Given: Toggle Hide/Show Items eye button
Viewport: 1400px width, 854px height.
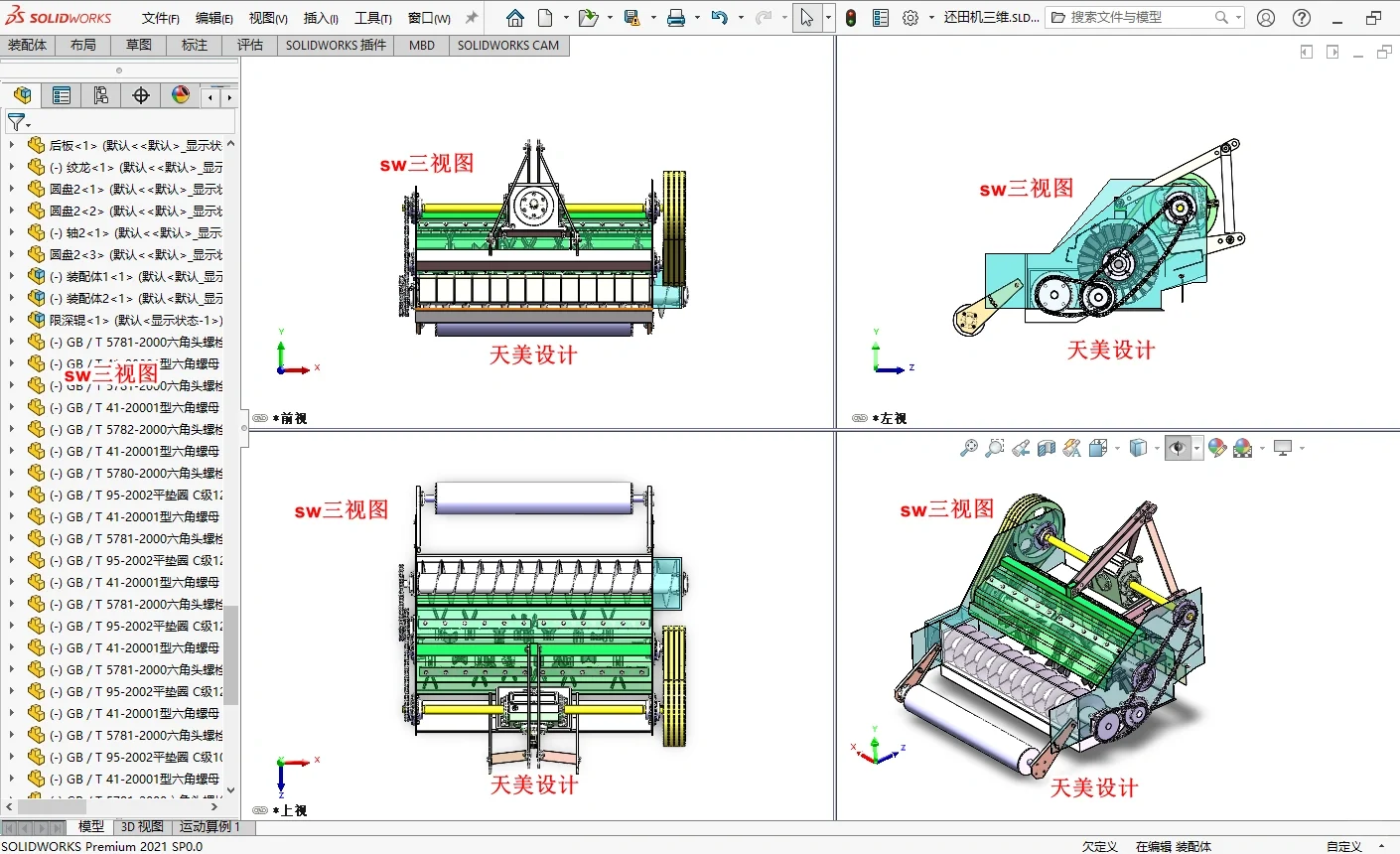Looking at the screenshot, I should (1179, 449).
